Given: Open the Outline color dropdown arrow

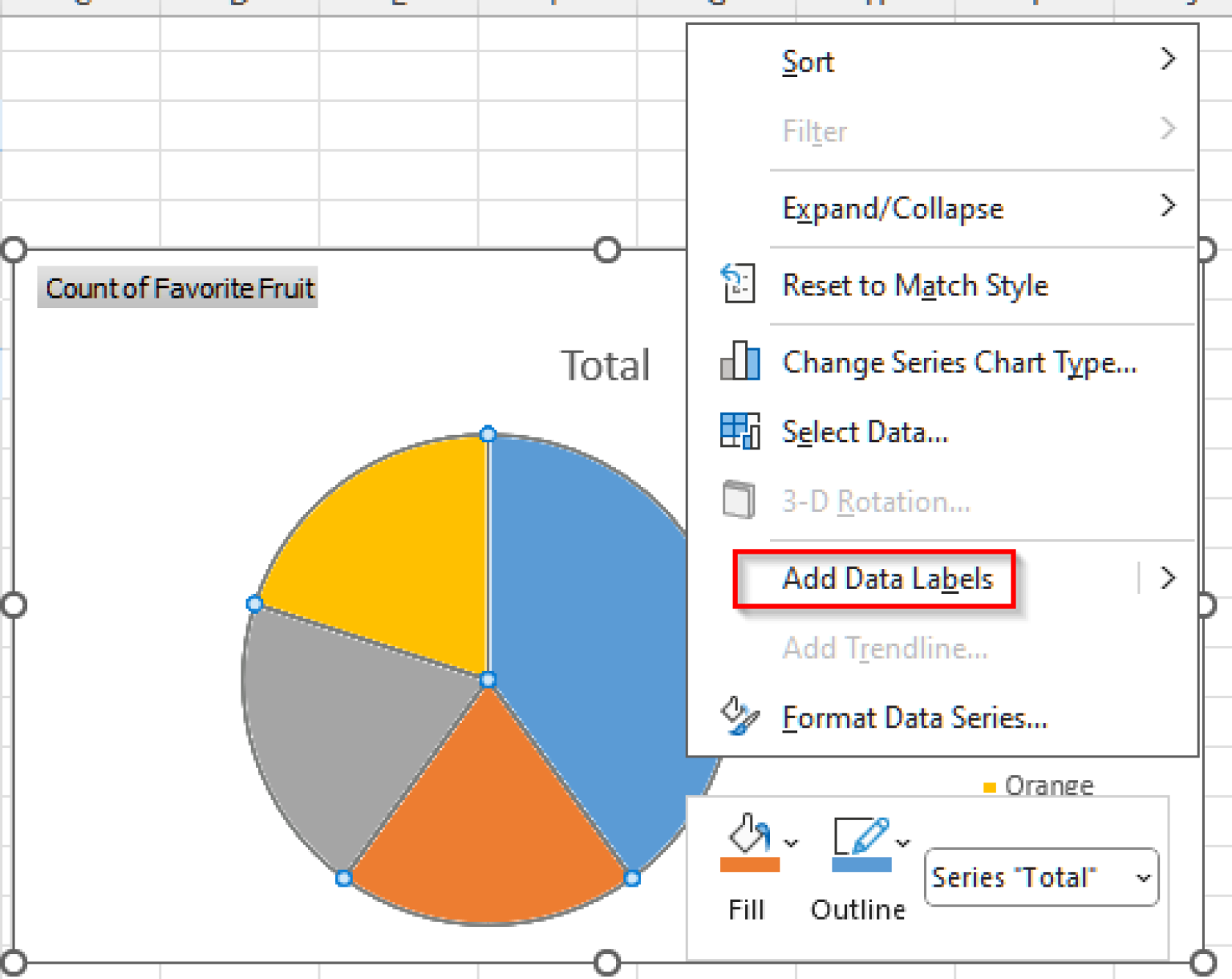Looking at the screenshot, I should 905,843.
